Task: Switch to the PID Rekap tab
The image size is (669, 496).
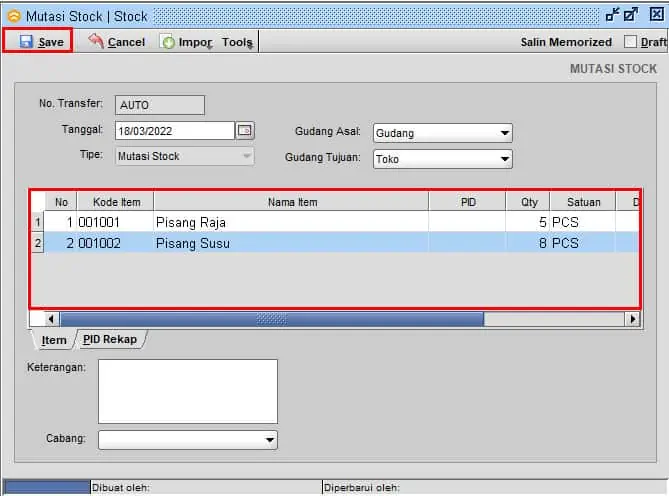Action: tap(110, 339)
